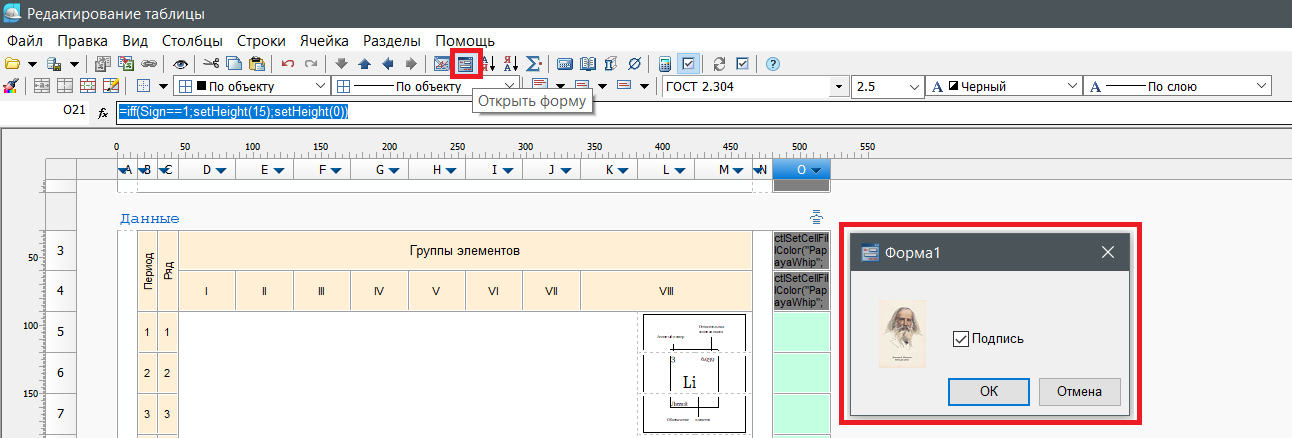Viewport: 1292px width, 438px height.
Task: Click the scissors Cut icon
Action: (211, 64)
